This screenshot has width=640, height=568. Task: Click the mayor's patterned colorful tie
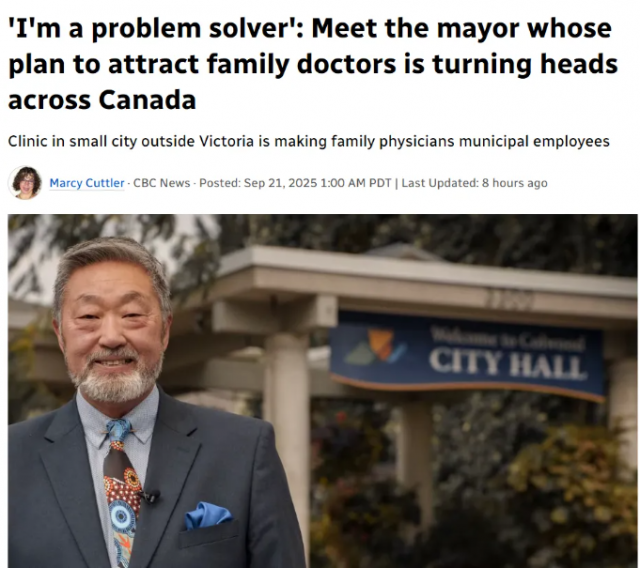tap(122, 492)
